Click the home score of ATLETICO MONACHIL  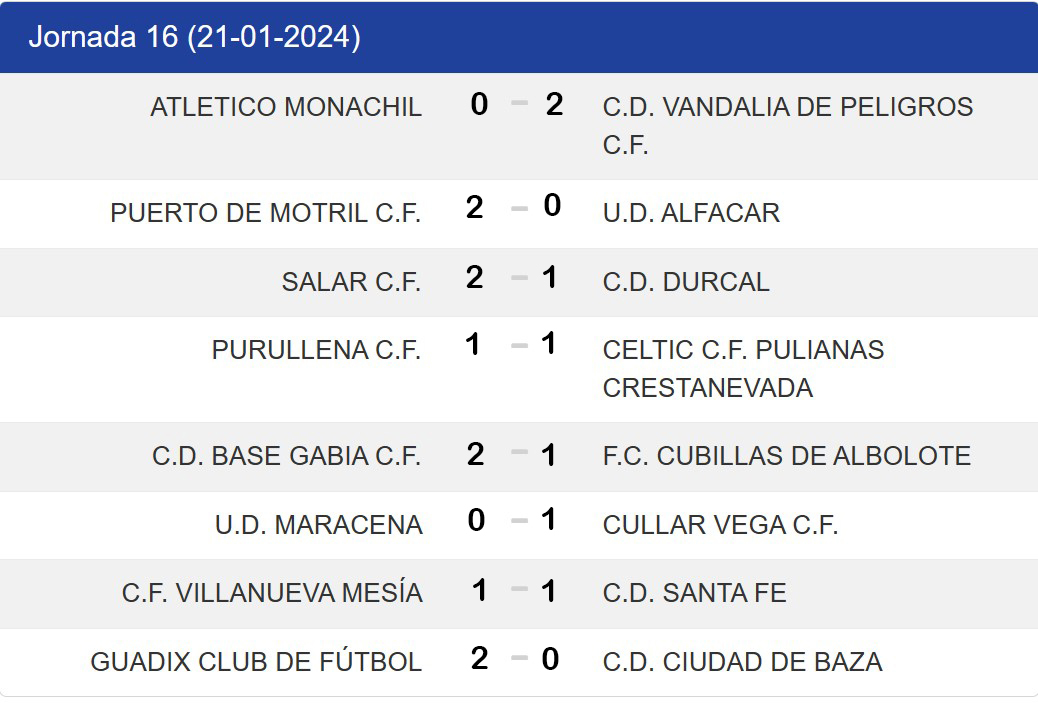[x=479, y=104]
